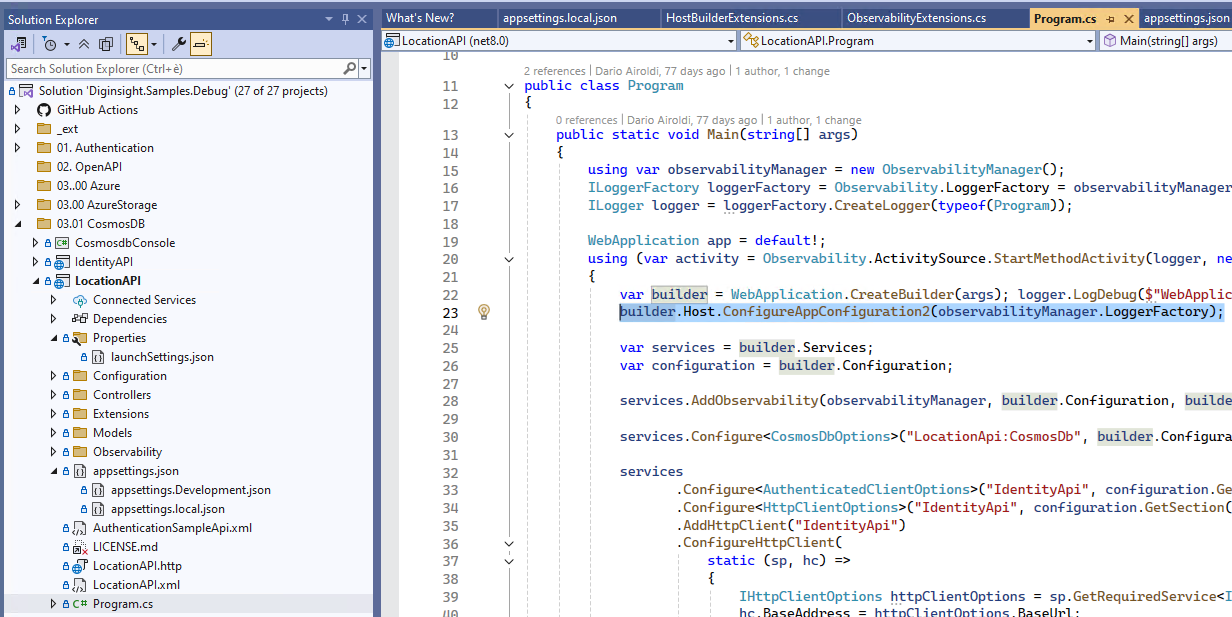The image size is (1232, 617).
Task: Switch to the appsettings.local.json tab
Action: pos(559,18)
